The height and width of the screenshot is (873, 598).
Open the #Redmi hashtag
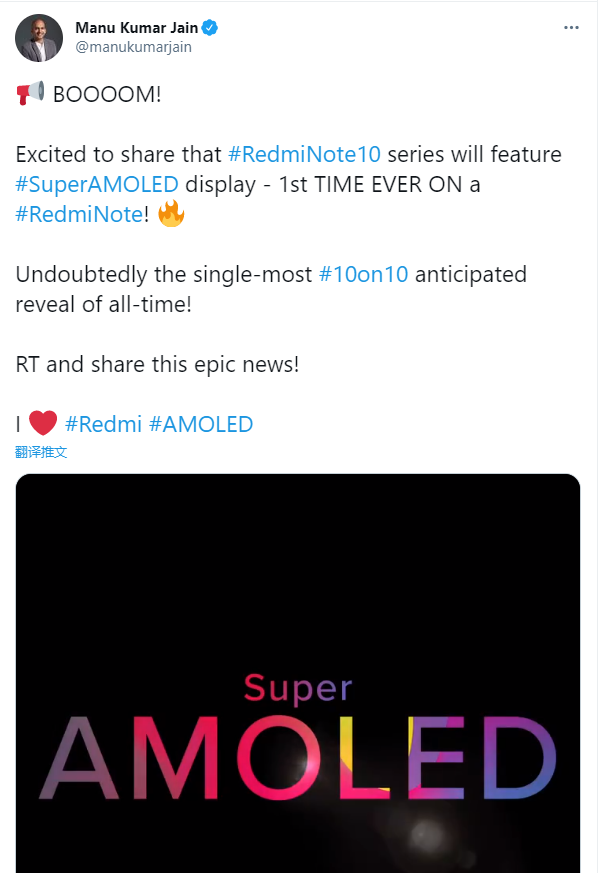pyautogui.click(x=103, y=424)
